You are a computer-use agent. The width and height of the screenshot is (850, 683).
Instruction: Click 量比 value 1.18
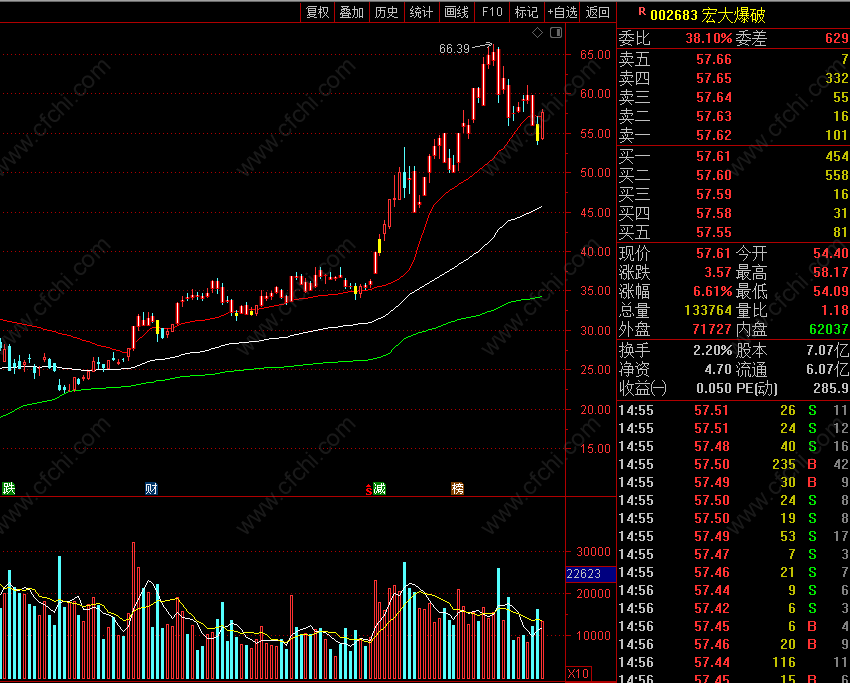click(x=835, y=310)
